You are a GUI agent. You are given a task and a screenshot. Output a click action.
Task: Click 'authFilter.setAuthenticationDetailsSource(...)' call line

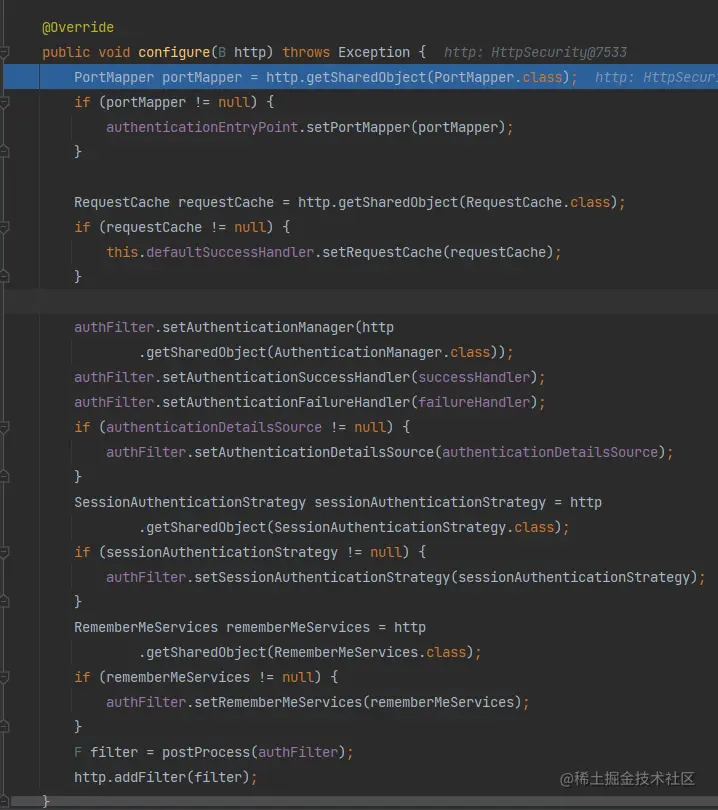(x=389, y=453)
